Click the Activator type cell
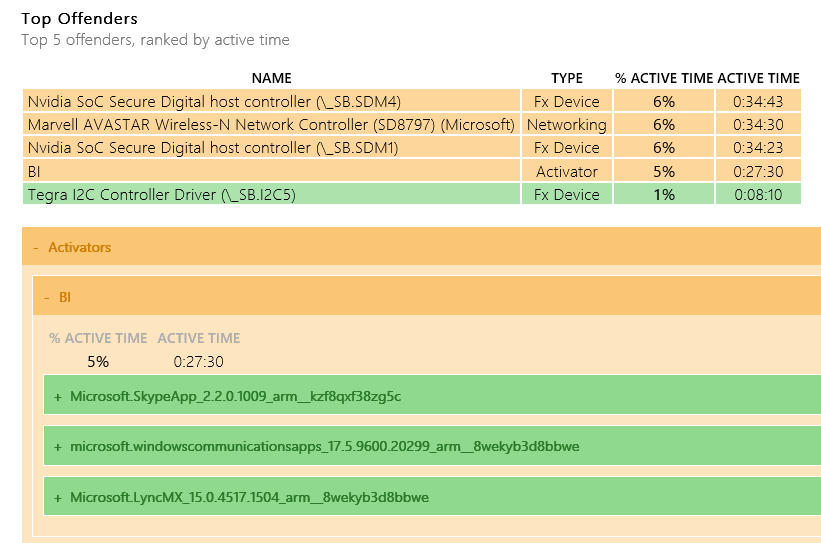The height and width of the screenshot is (543, 821). [567, 171]
